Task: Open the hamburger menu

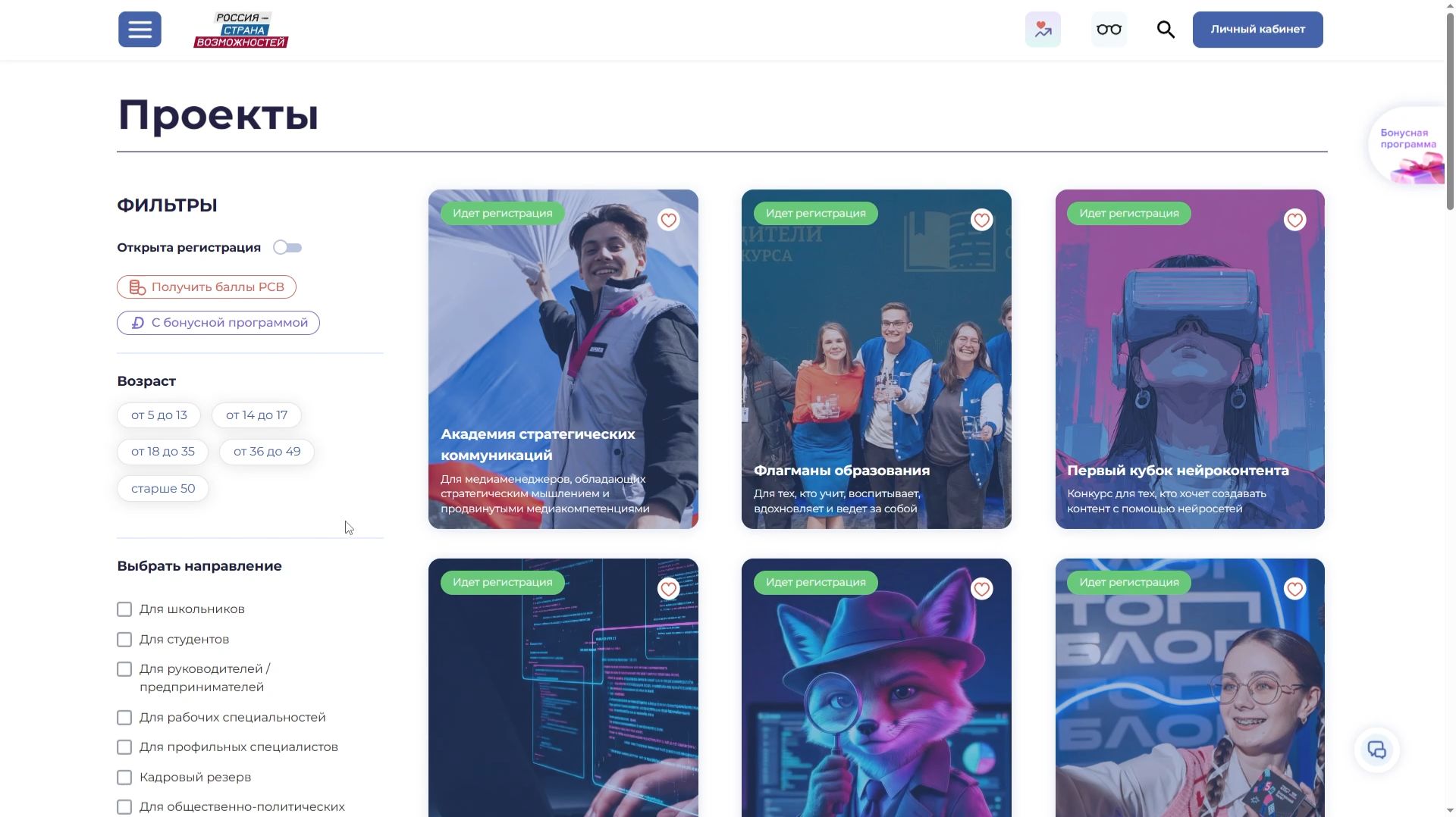Action: click(140, 30)
